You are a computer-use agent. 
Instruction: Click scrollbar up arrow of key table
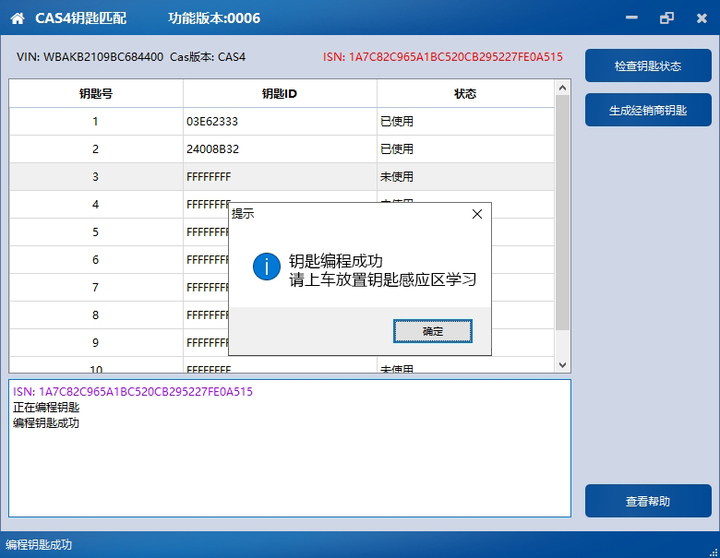(x=562, y=87)
